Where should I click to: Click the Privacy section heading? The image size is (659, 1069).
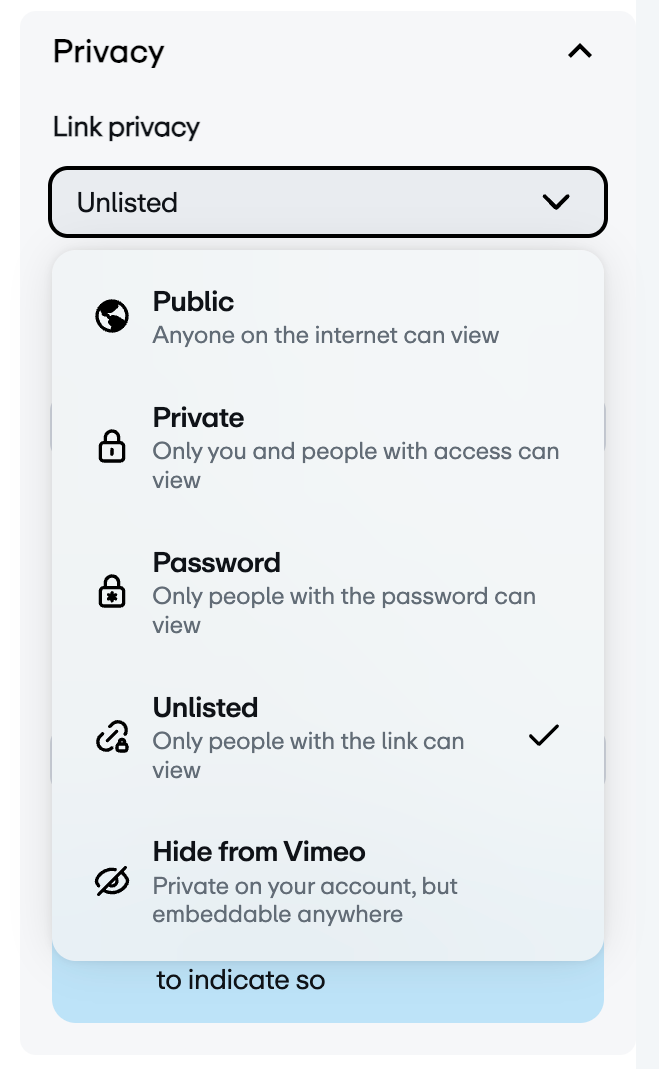tap(108, 51)
